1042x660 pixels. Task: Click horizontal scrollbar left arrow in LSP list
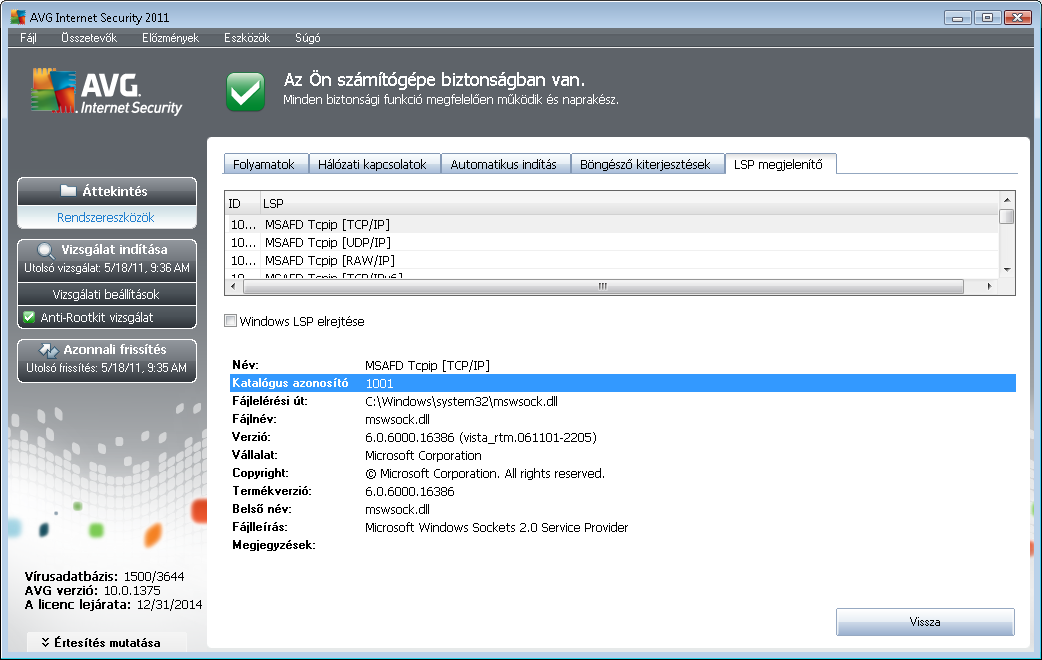tap(233, 286)
